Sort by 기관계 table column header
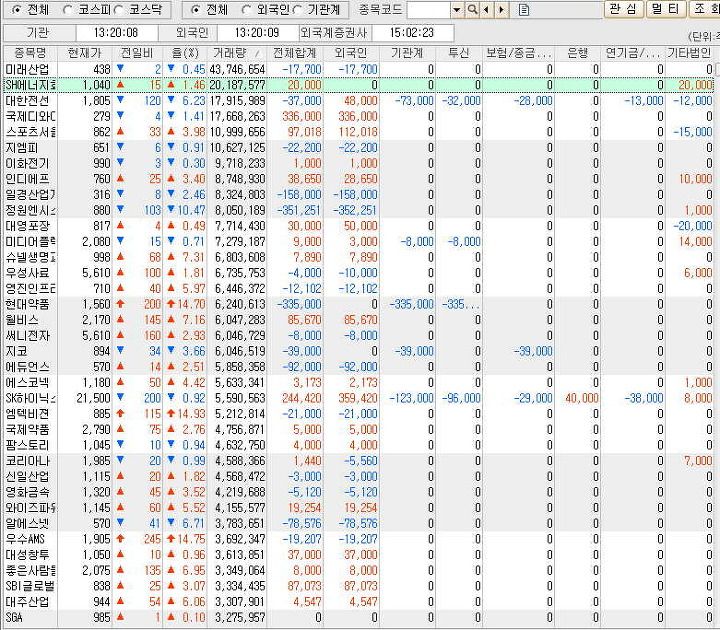 [x=407, y=53]
